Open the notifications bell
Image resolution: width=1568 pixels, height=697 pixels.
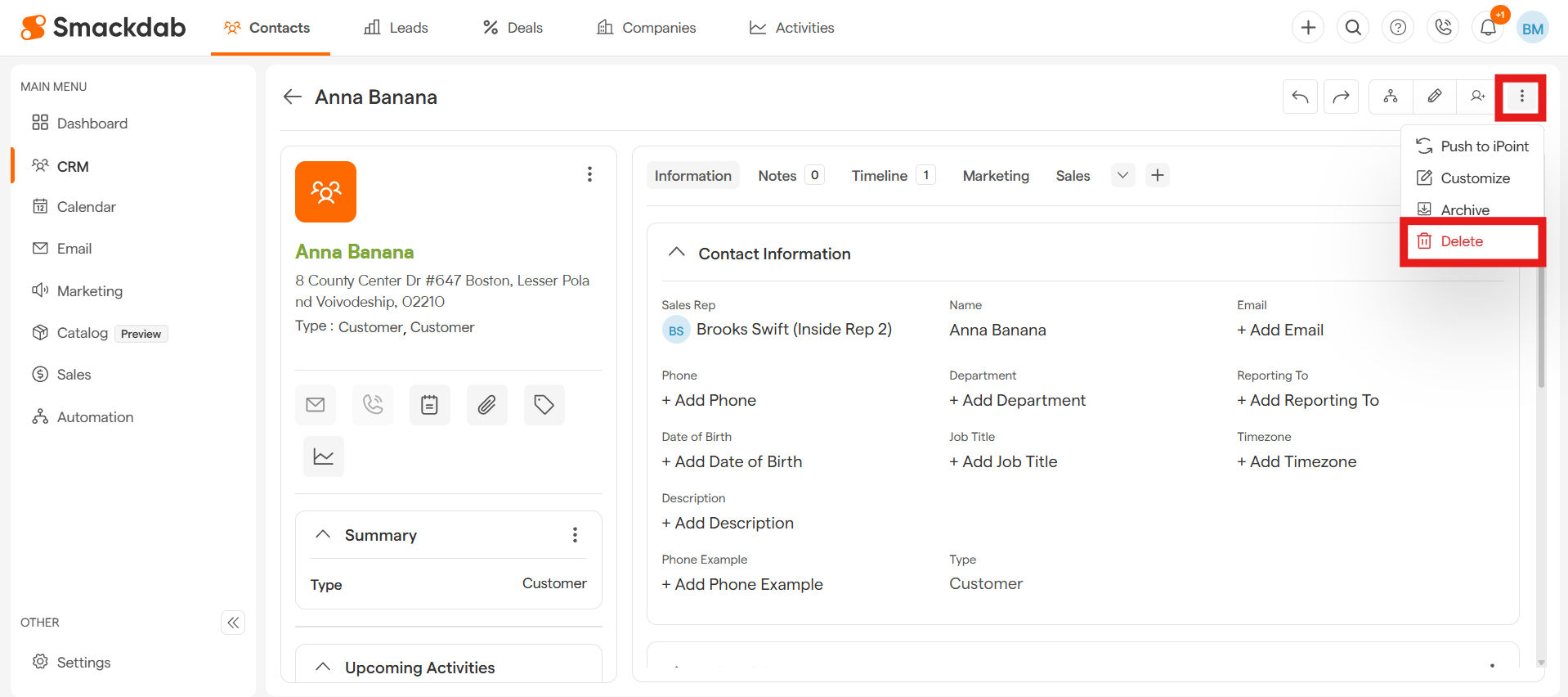1488,28
